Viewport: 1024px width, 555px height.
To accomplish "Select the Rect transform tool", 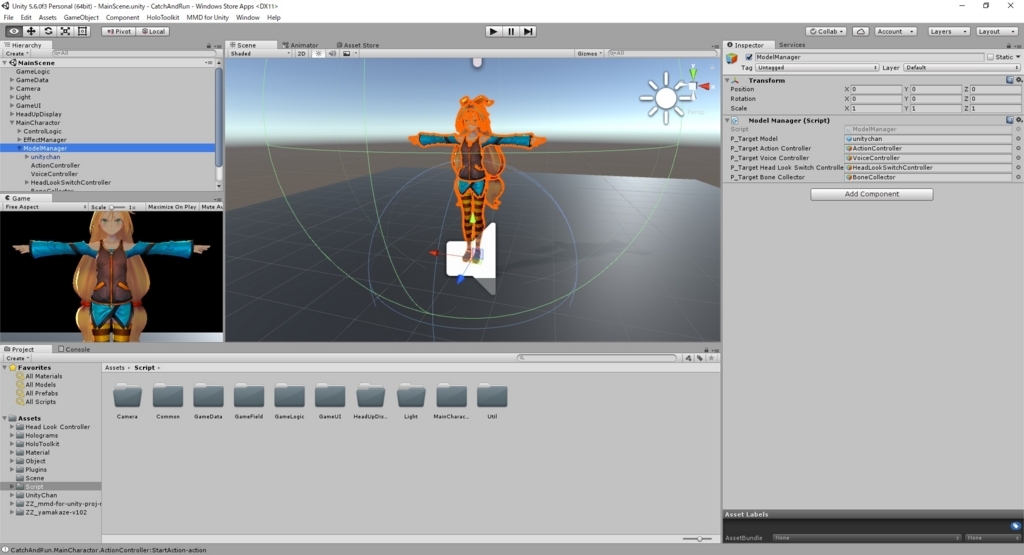I will [82, 31].
